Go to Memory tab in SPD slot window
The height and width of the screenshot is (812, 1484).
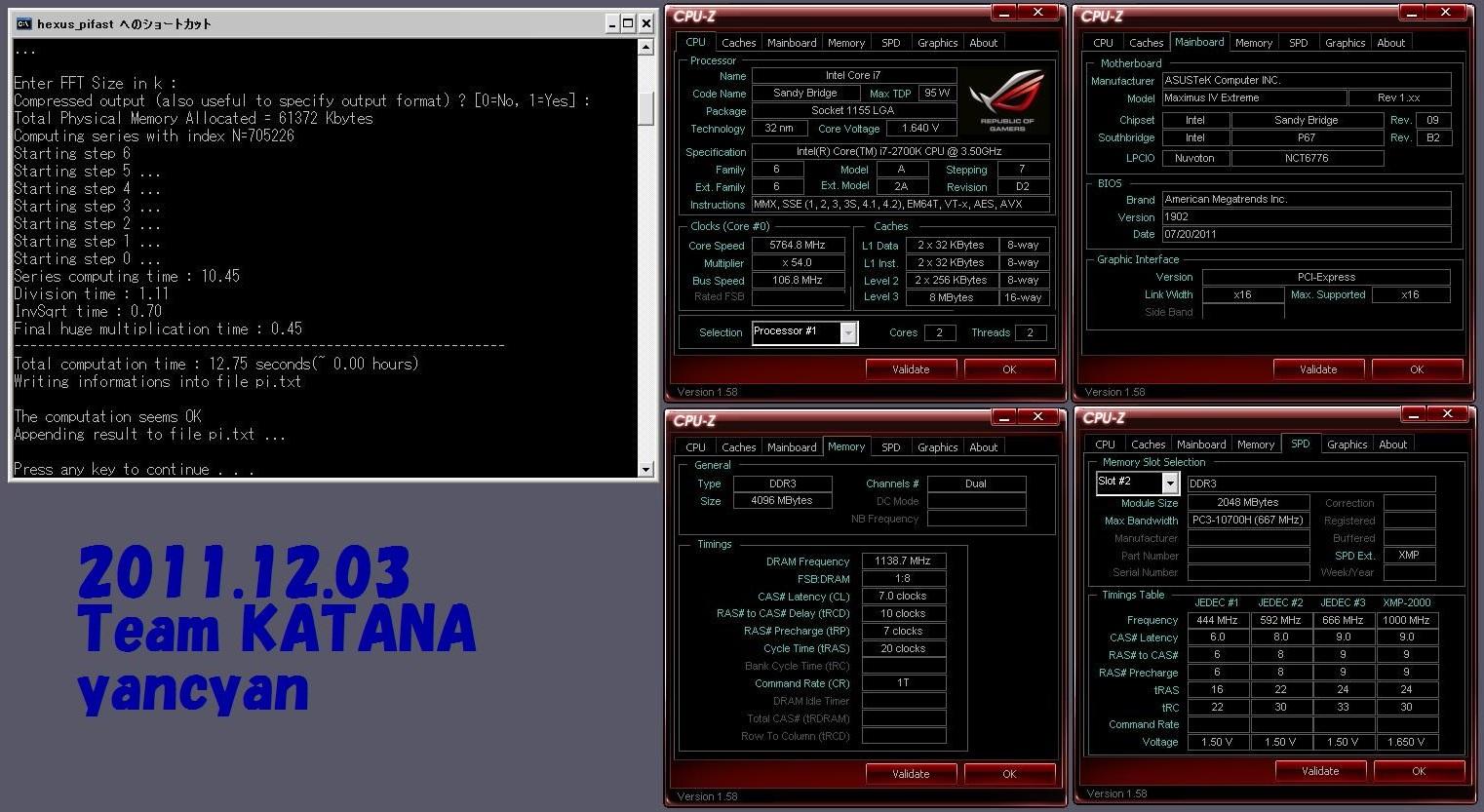tap(1256, 445)
